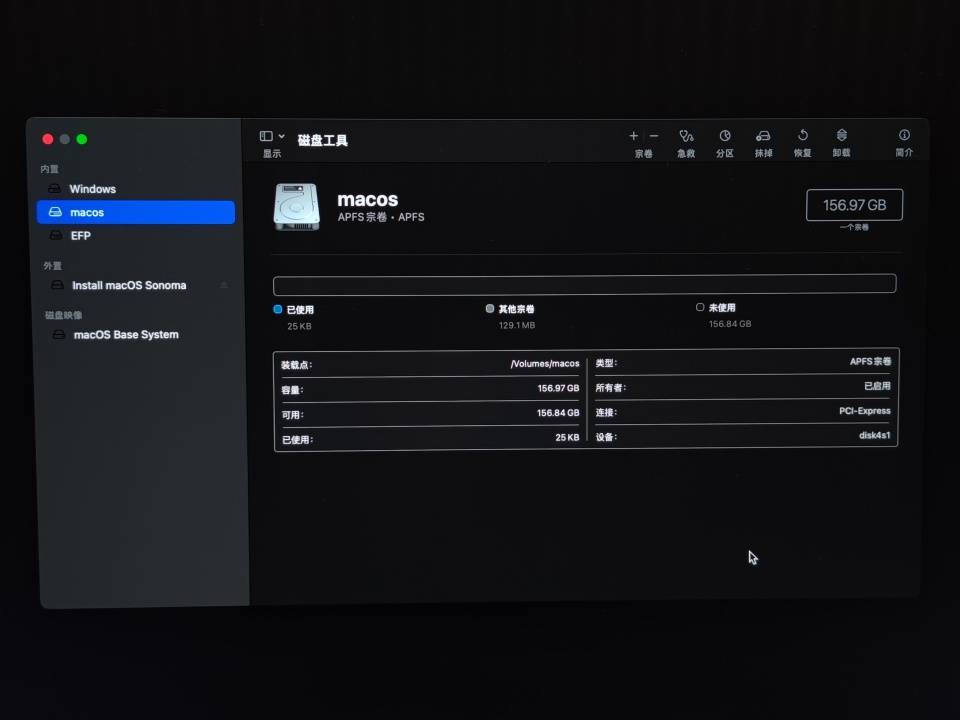Click the 其他宗卷 legend marker

(489, 308)
